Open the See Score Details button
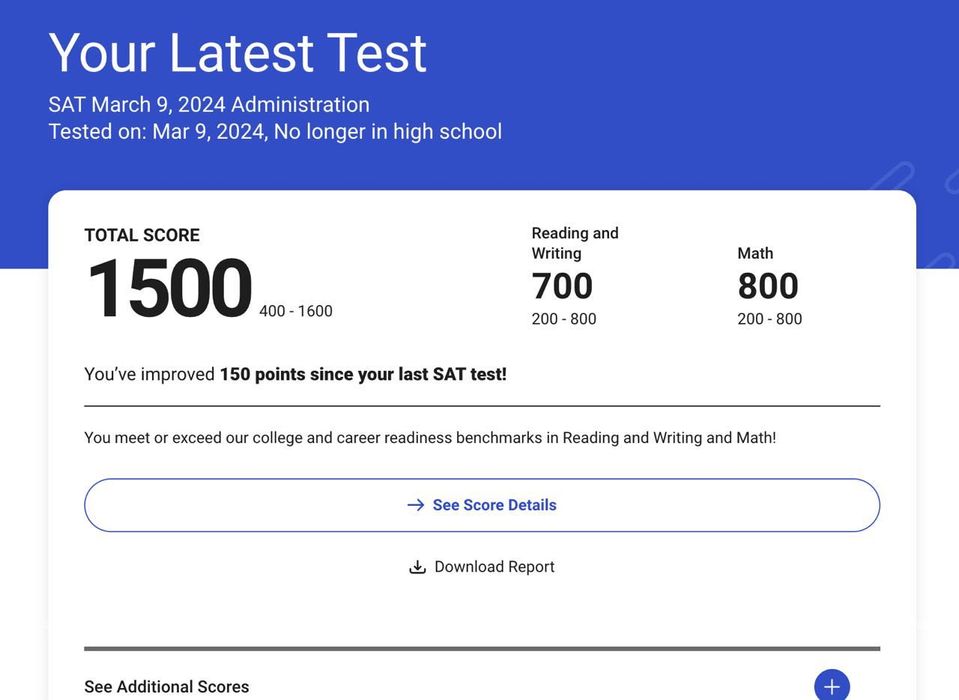 482,505
